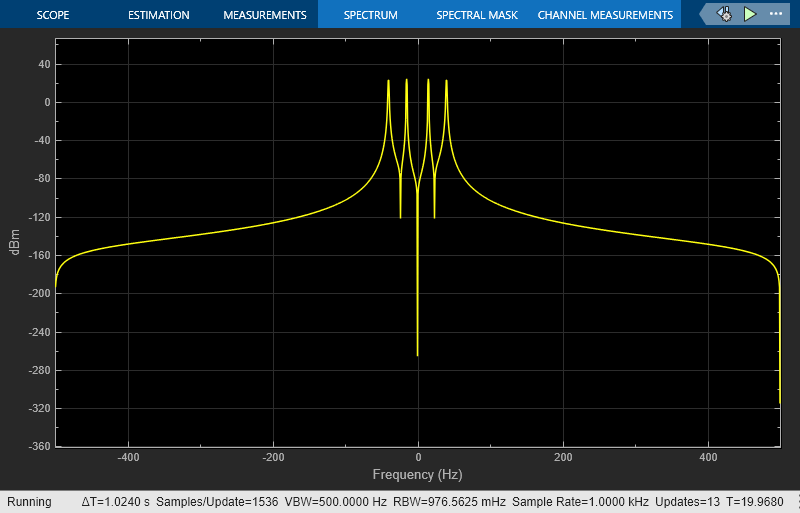Screen dimensions: 800x513
Task: Open the ESTIMATION tab
Action: coord(159,15)
